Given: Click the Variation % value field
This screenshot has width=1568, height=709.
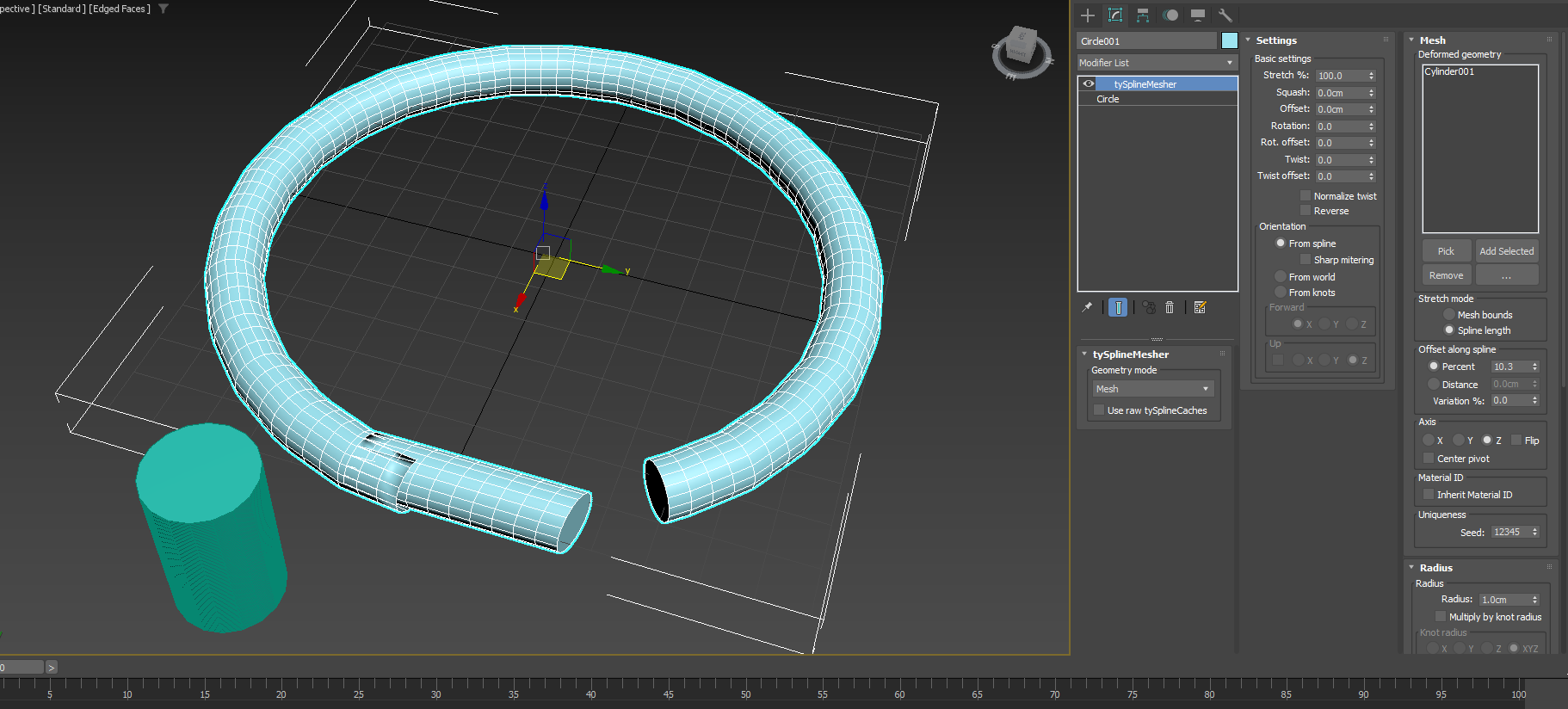Looking at the screenshot, I should (1509, 401).
